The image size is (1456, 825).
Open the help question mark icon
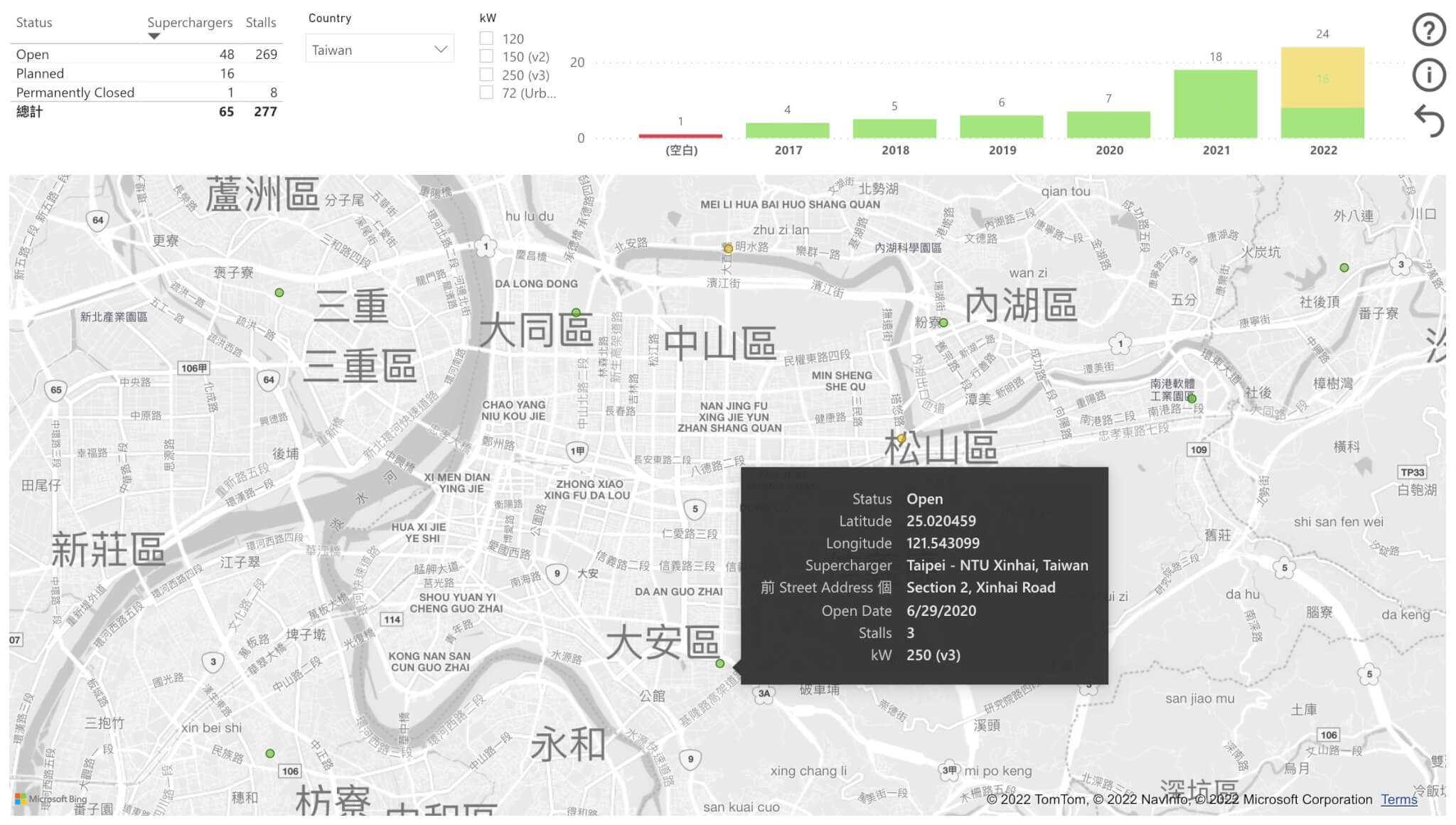(x=1428, y=30)
